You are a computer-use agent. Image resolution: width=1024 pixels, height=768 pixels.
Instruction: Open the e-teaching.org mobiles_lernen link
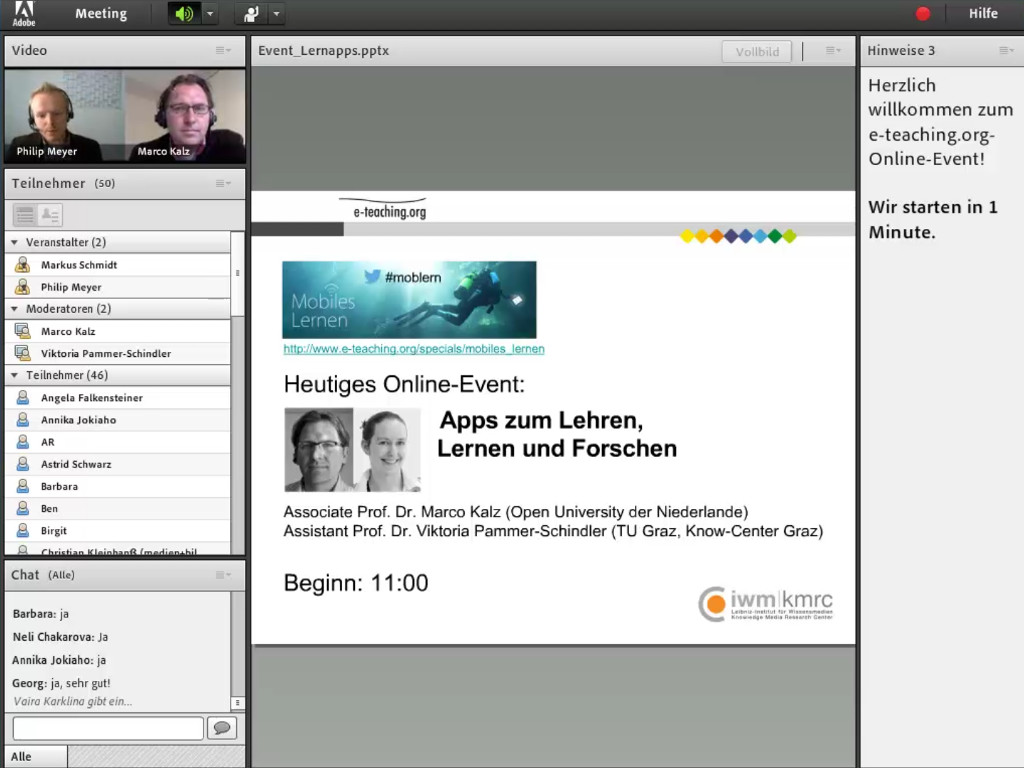(x=413, y=349)
